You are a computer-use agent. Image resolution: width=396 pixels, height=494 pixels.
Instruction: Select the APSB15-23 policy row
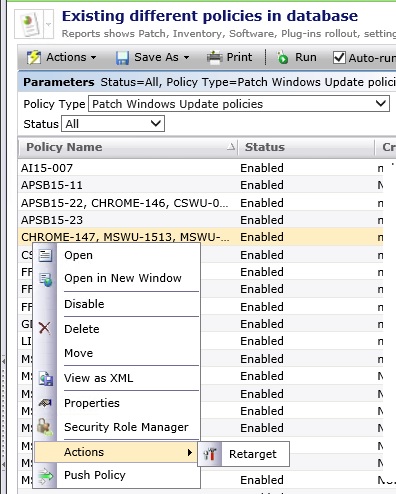point(200,220)
